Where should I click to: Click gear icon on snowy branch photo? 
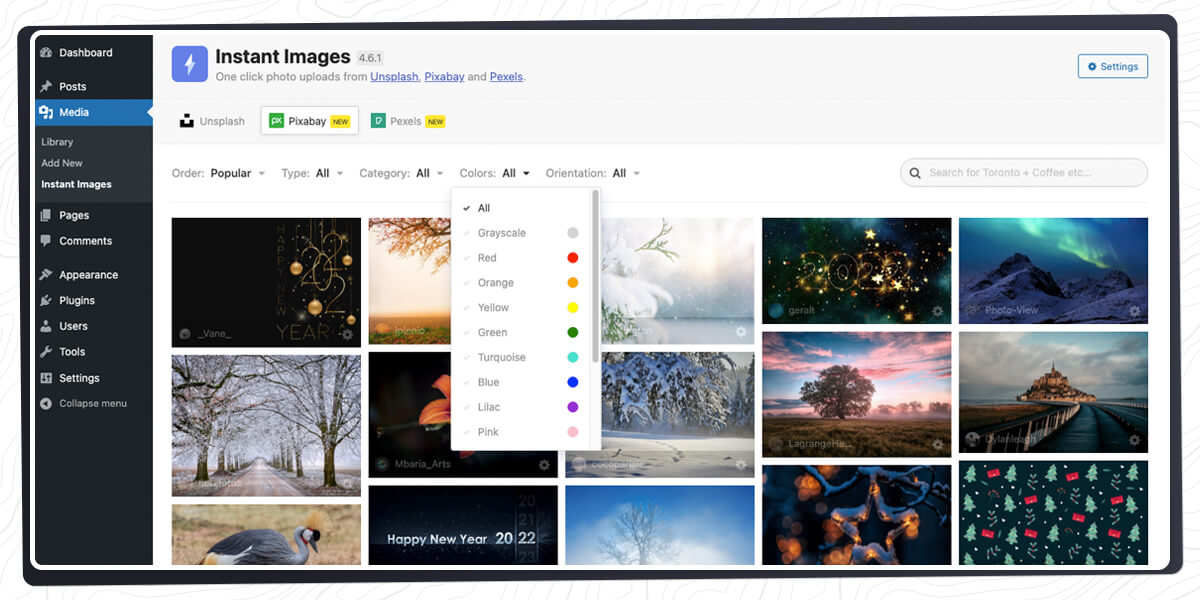tap(741, 332)
